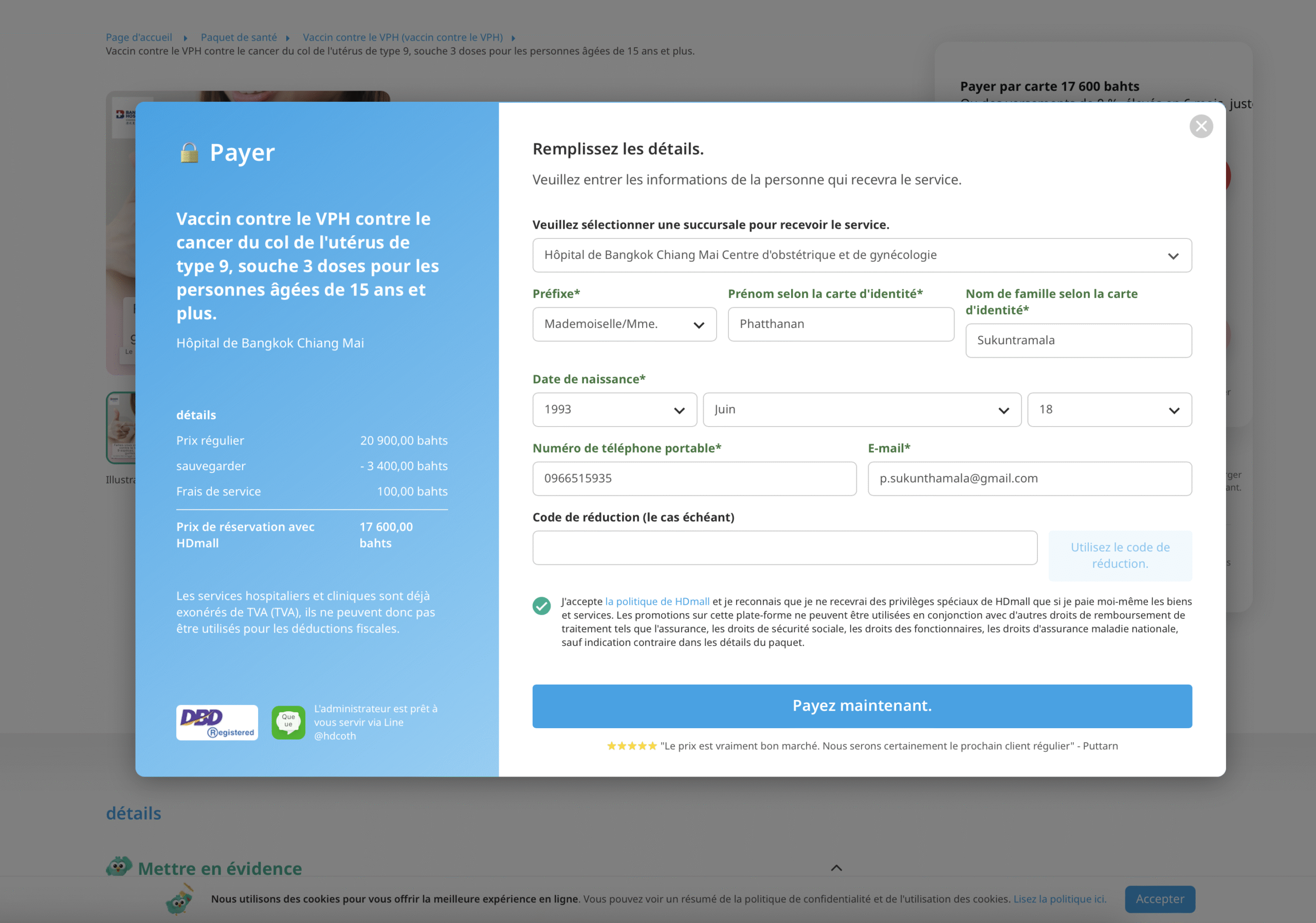Click the DBD Registered badge

point(216,723)
